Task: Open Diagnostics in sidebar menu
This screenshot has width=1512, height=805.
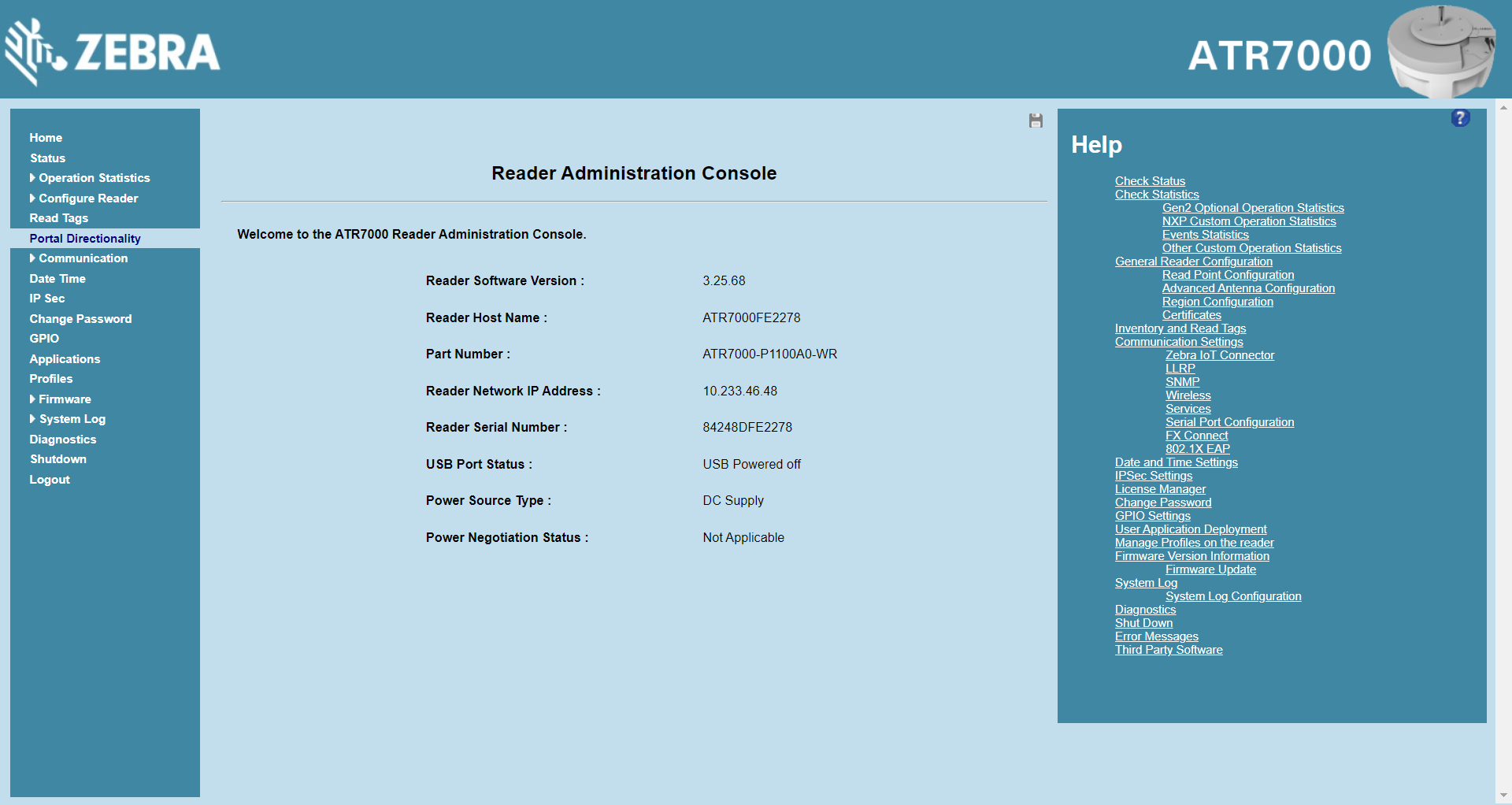Action: click(x=63, y=440)
